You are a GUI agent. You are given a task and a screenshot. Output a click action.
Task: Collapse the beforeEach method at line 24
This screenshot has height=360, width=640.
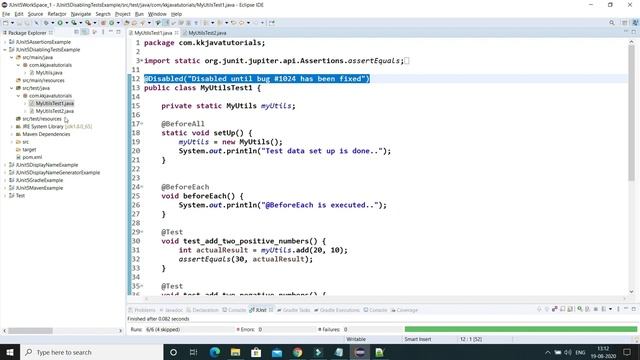point(142,187)
